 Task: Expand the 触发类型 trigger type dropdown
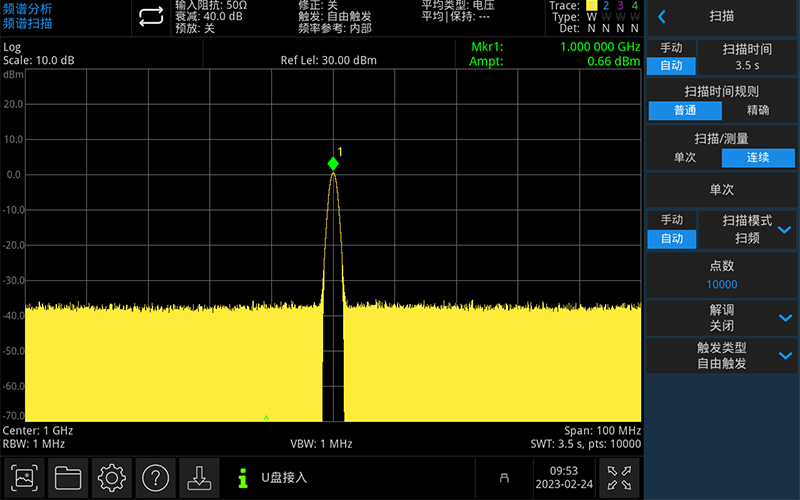point(784,355)
